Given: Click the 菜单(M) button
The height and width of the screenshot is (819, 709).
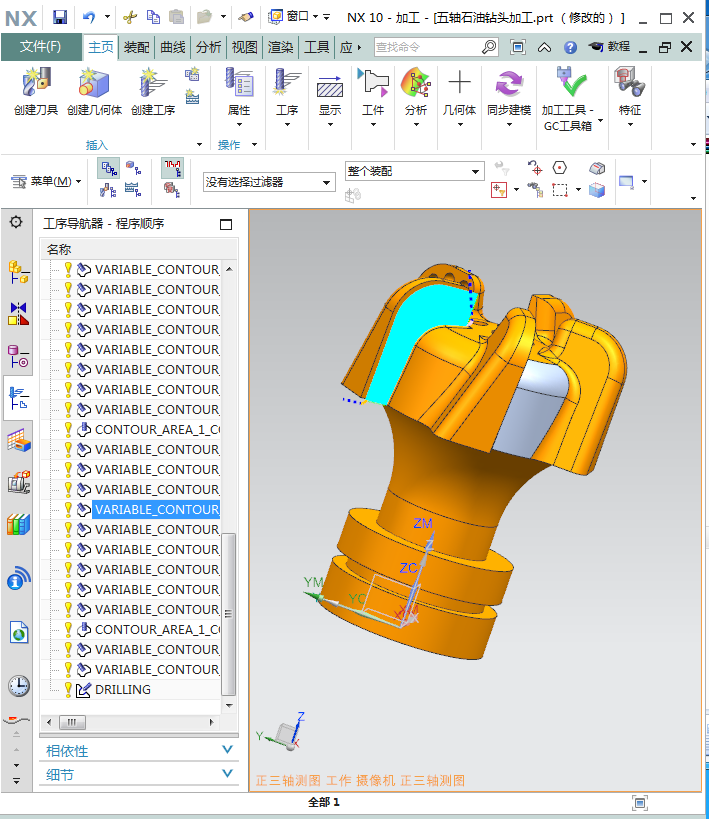Looking at the screenshot, I should click(46, 181).
